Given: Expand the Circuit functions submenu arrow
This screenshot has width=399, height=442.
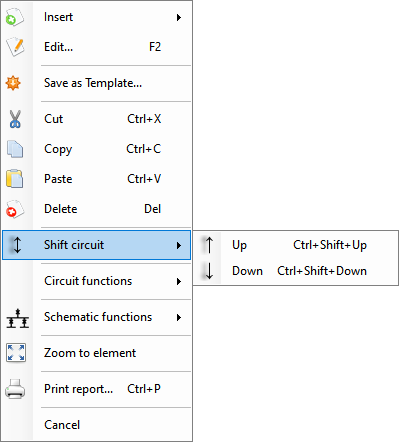Looking at the screenshot, I should 179,281.
